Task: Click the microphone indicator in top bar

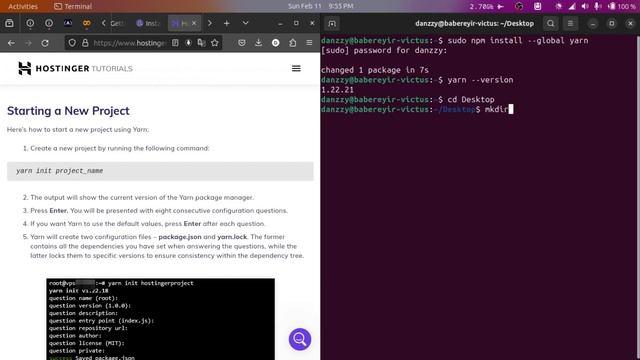Action: (x=598, y=6)
